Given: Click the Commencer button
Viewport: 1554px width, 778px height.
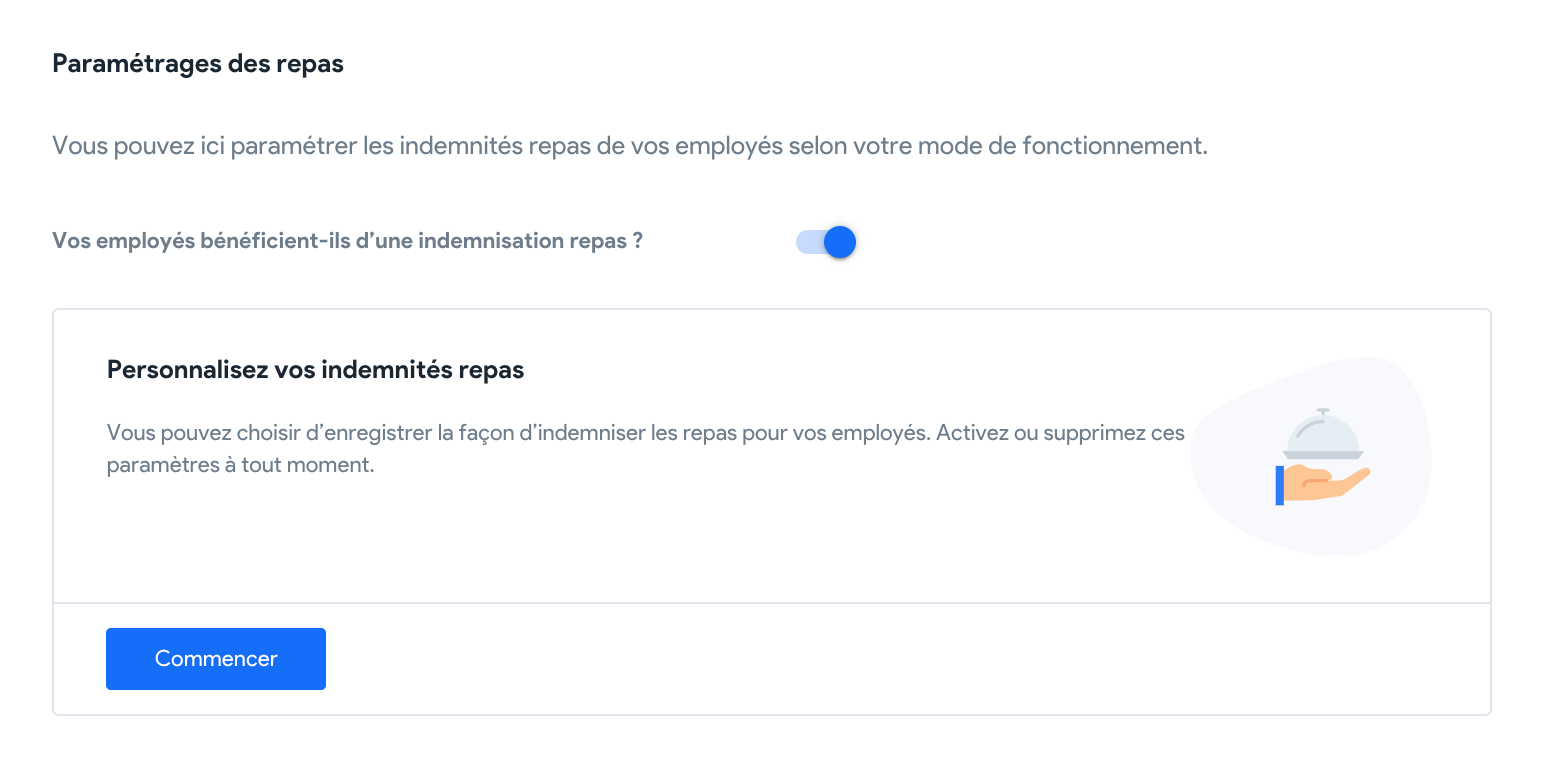Looking at the screenshot, I should 216,659.
